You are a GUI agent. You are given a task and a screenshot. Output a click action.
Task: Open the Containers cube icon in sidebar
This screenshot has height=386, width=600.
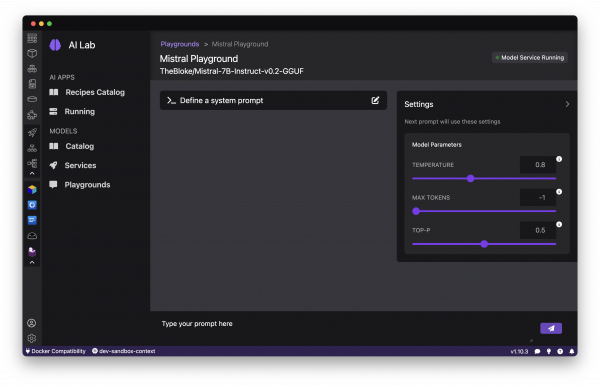pyautogui.click(x=32, y=54)
